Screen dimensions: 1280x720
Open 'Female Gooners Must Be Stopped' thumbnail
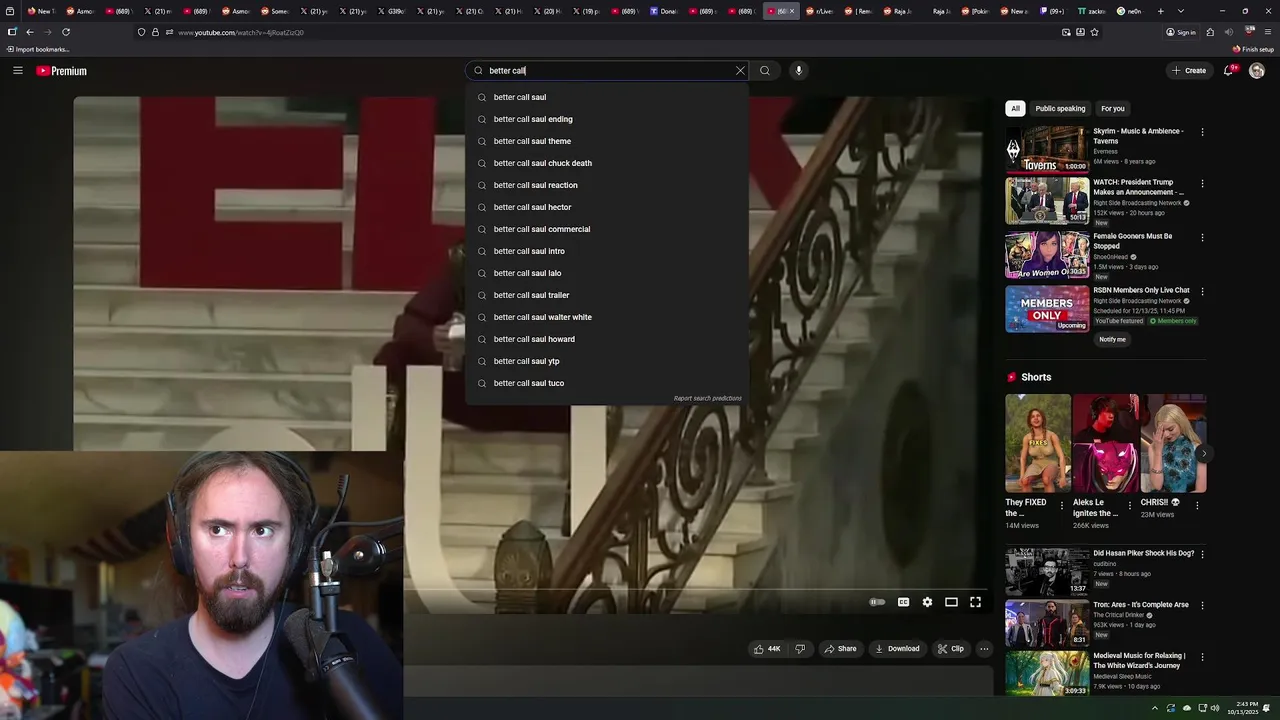[1047, 255]
